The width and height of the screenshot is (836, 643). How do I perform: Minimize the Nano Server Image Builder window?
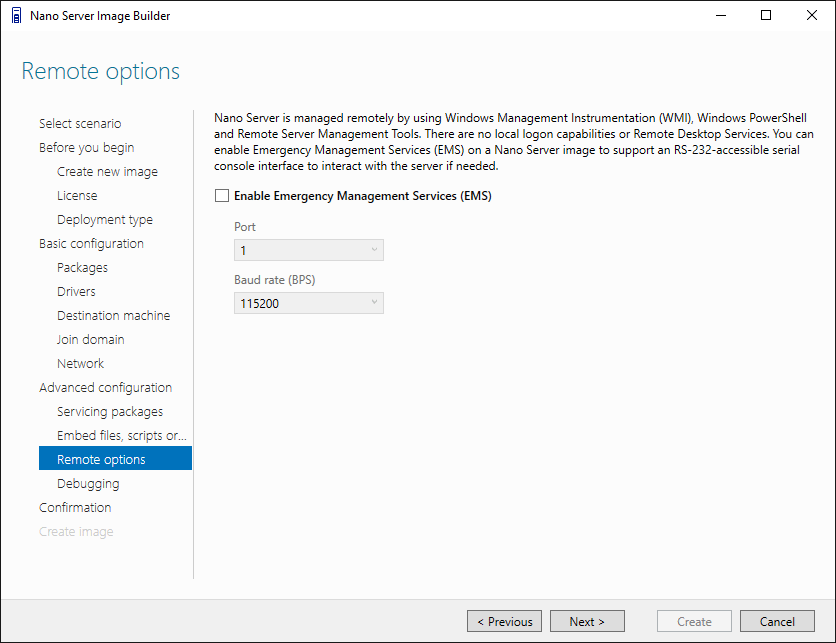tap(721, 15)
